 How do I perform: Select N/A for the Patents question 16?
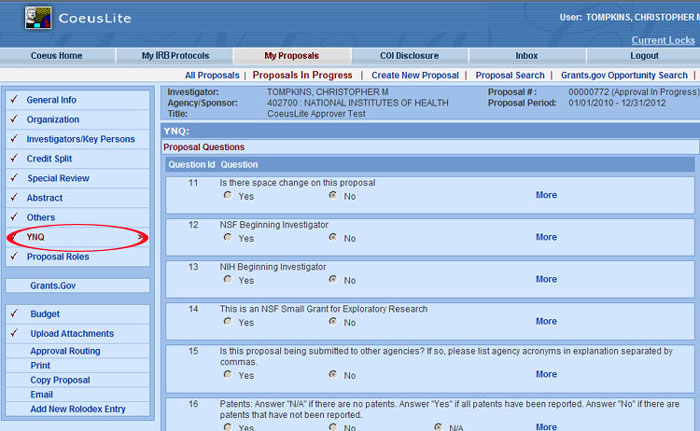point(438,427)
